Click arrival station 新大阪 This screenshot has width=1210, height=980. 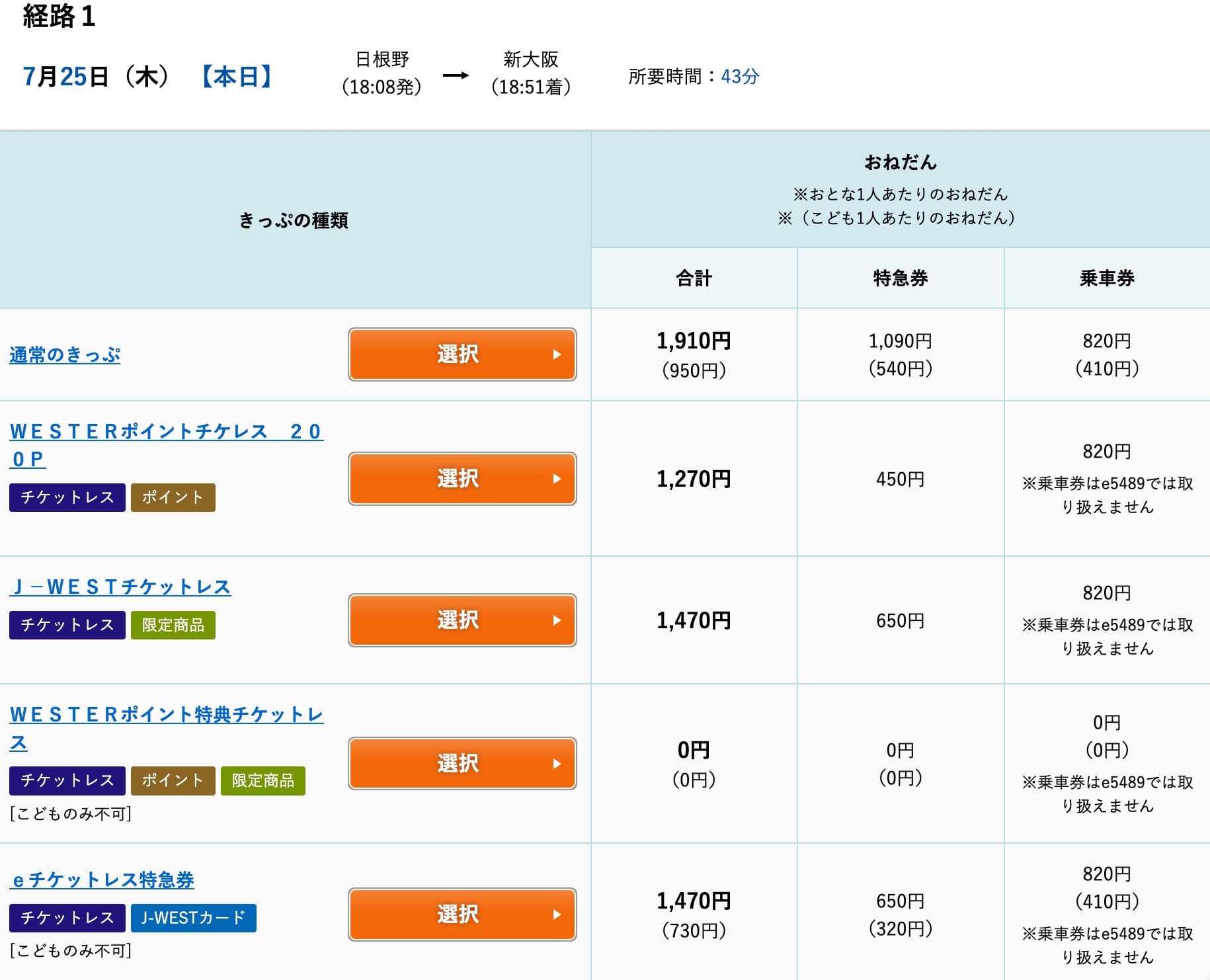tap(531, 60)
